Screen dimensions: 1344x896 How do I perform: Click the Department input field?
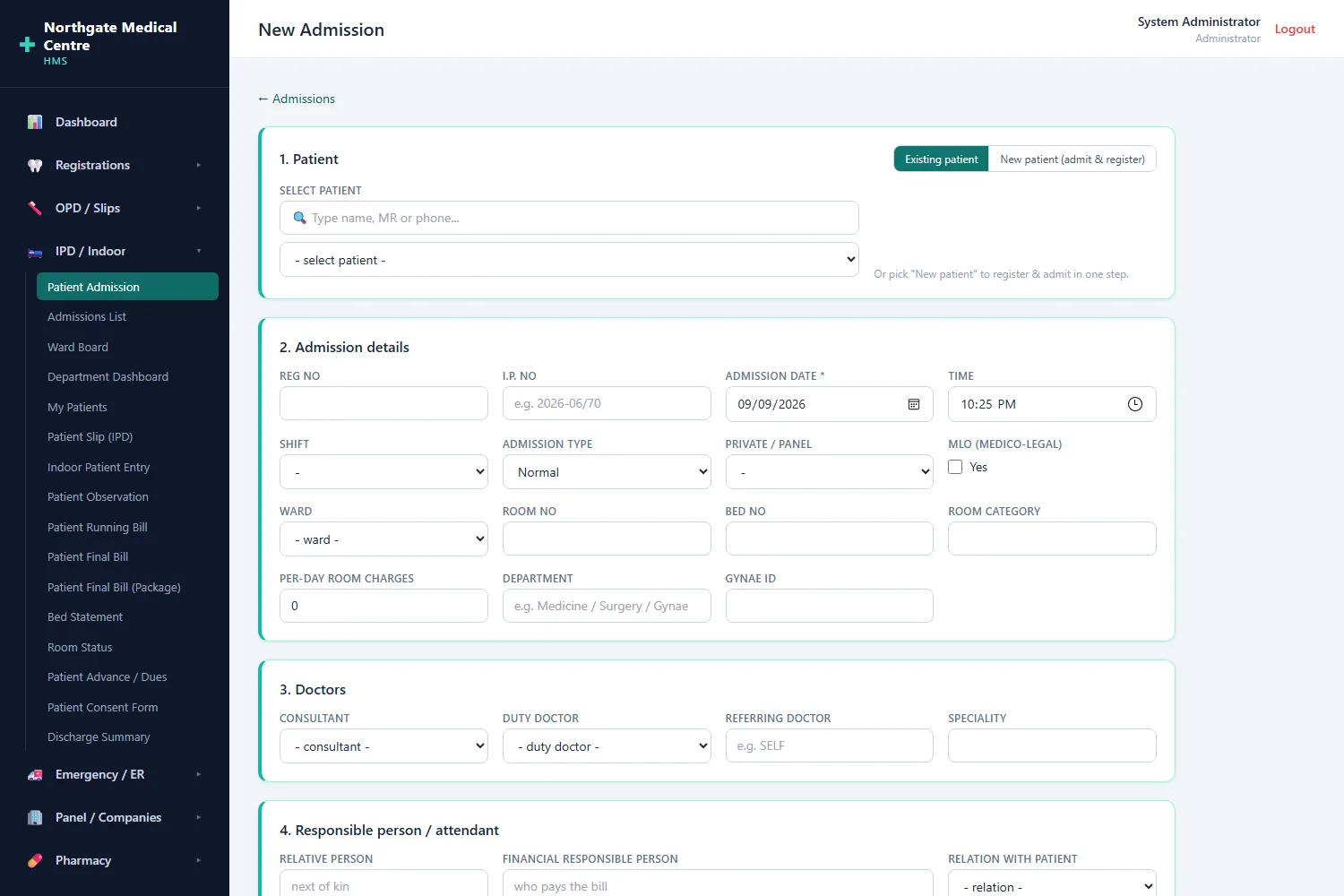click(607, 606)
